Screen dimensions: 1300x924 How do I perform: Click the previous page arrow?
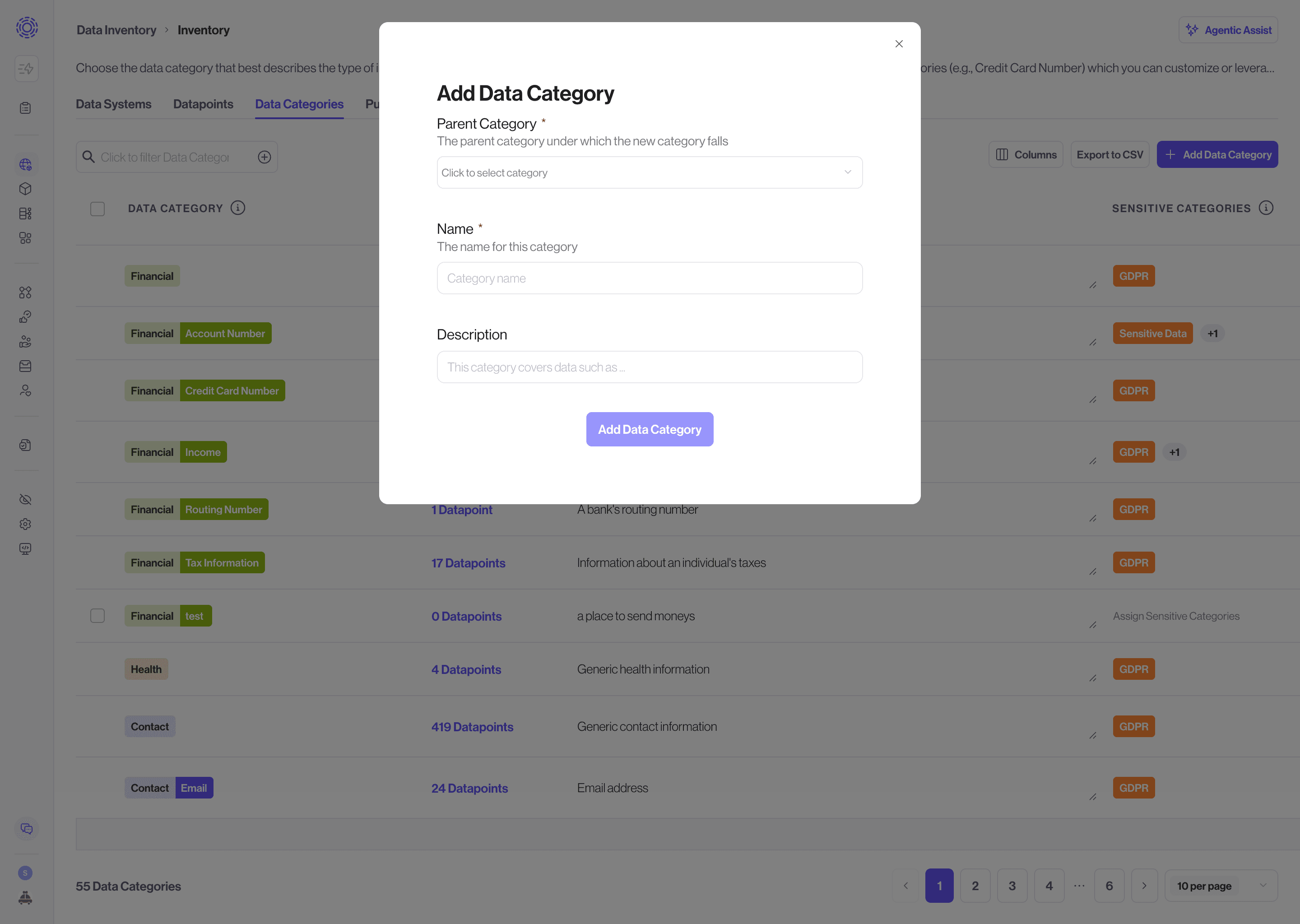[x=906, y=886]
